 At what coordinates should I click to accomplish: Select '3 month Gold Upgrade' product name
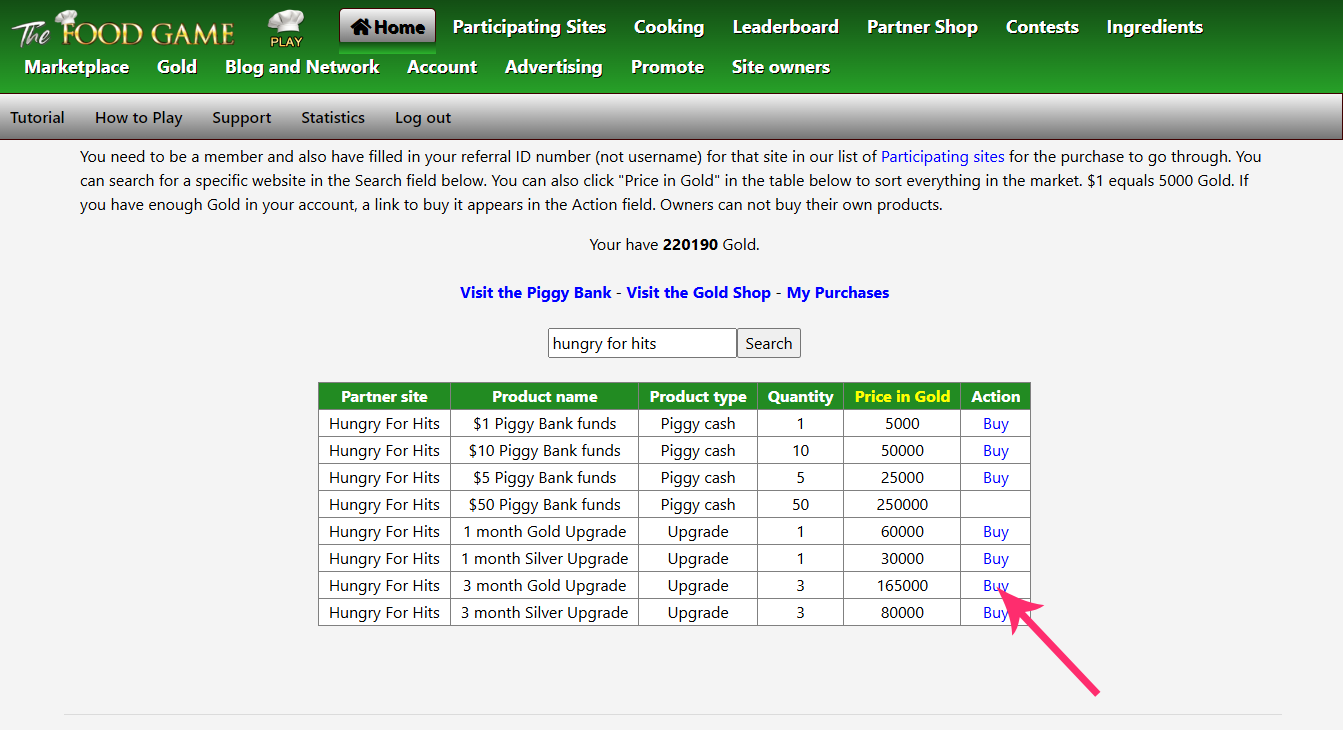click(x=545, y=586)
